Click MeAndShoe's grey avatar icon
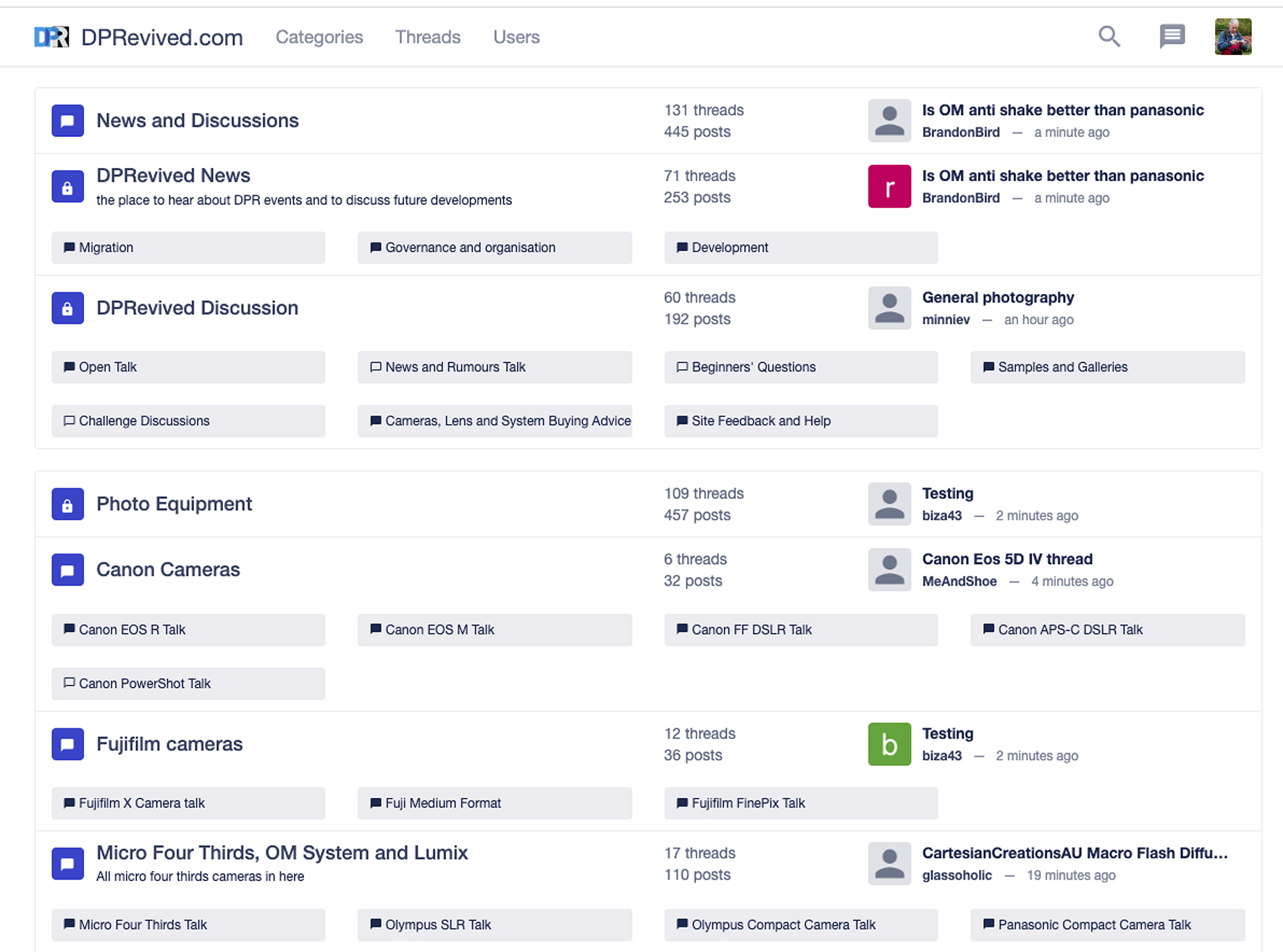Viewport: 1283px width, 952px height. 889,570
